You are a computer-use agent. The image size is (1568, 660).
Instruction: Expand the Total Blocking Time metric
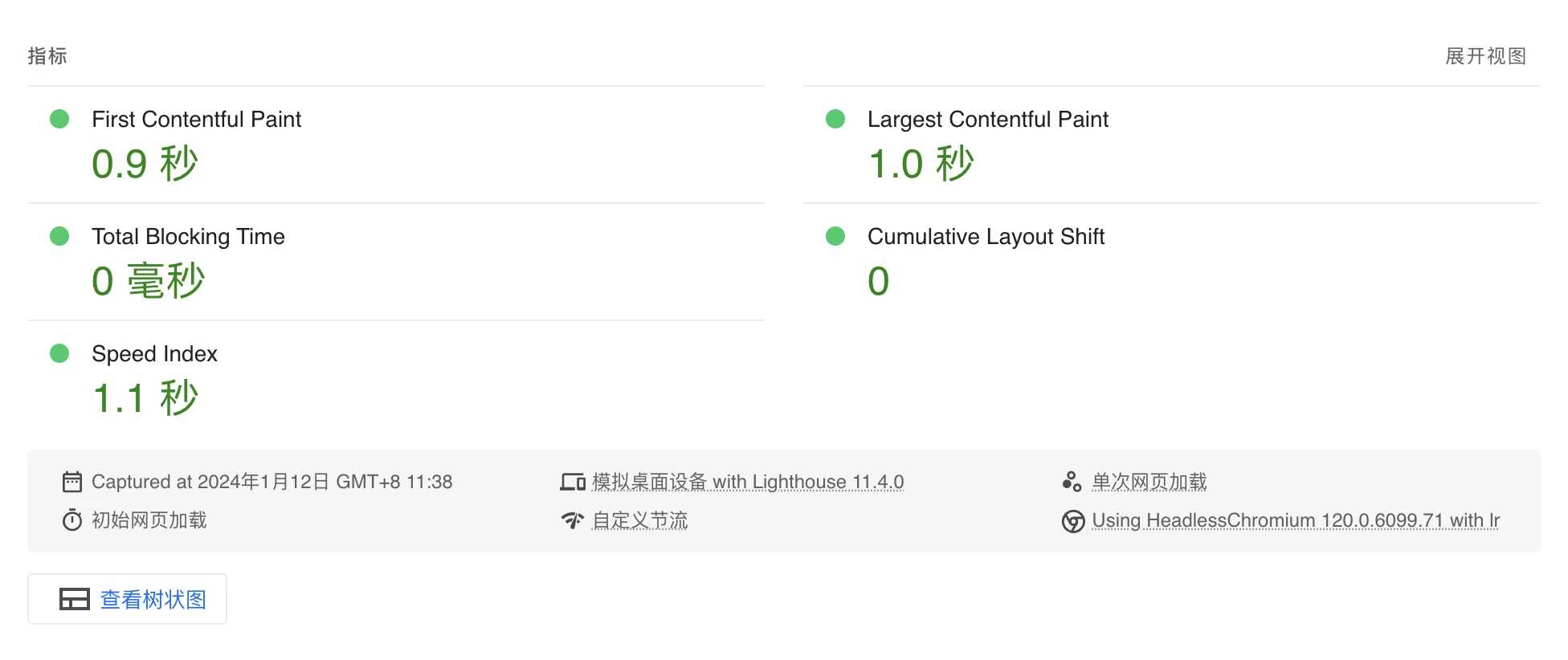click(396, 262)
